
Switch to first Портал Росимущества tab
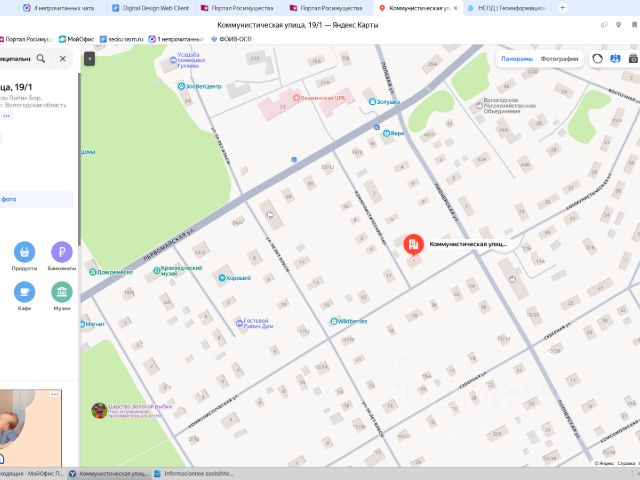pos(237,8)
